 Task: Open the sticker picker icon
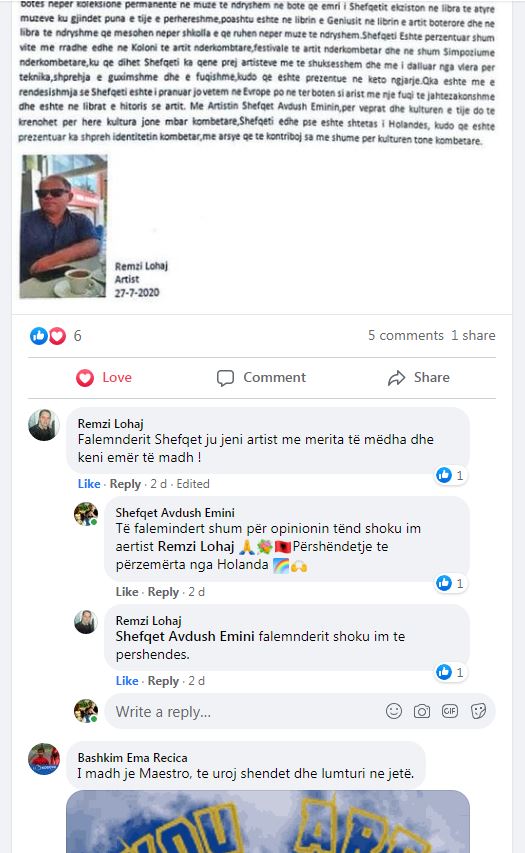(x=478, y=711)
